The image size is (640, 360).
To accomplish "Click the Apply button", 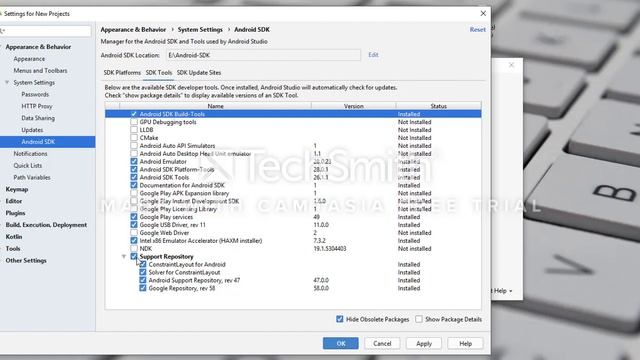I will coord(424,343).
